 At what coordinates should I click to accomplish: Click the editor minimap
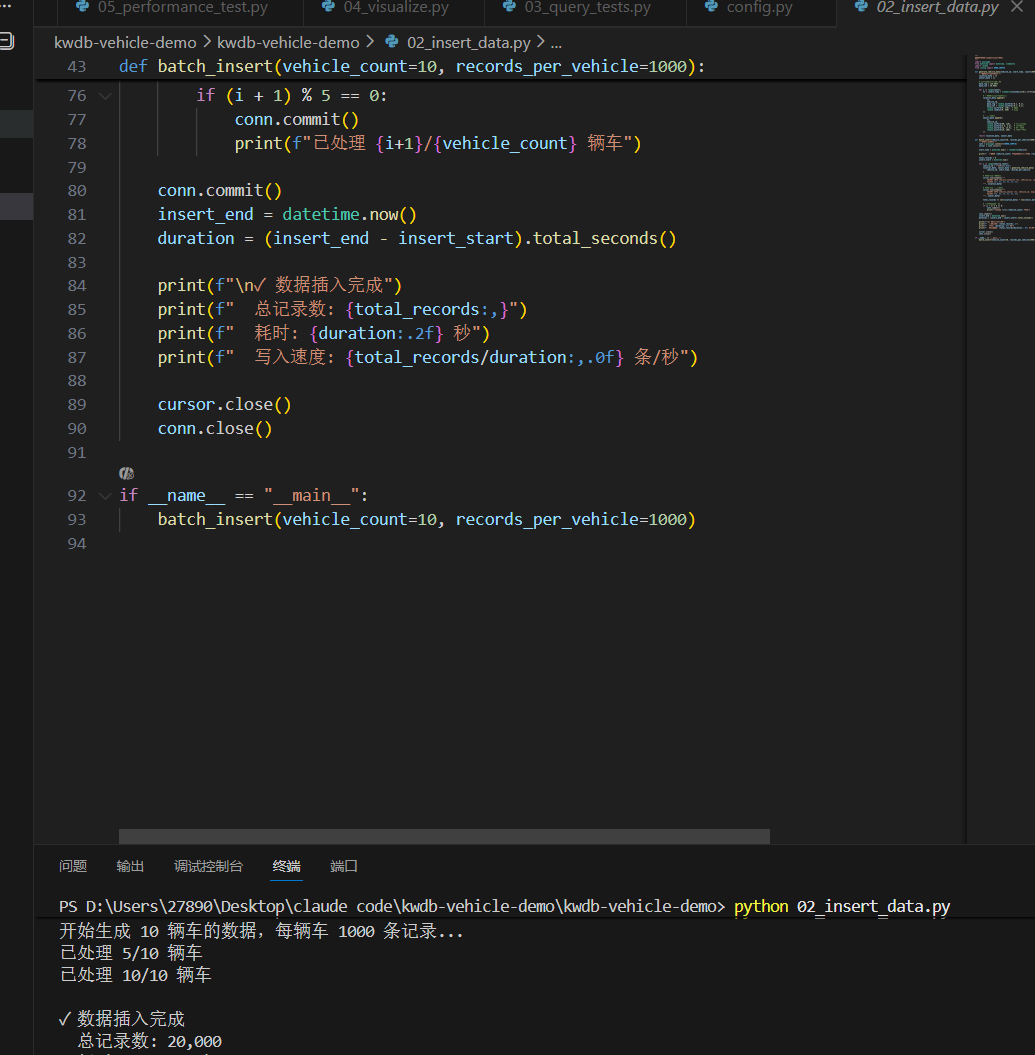[x=1004, y=148]
